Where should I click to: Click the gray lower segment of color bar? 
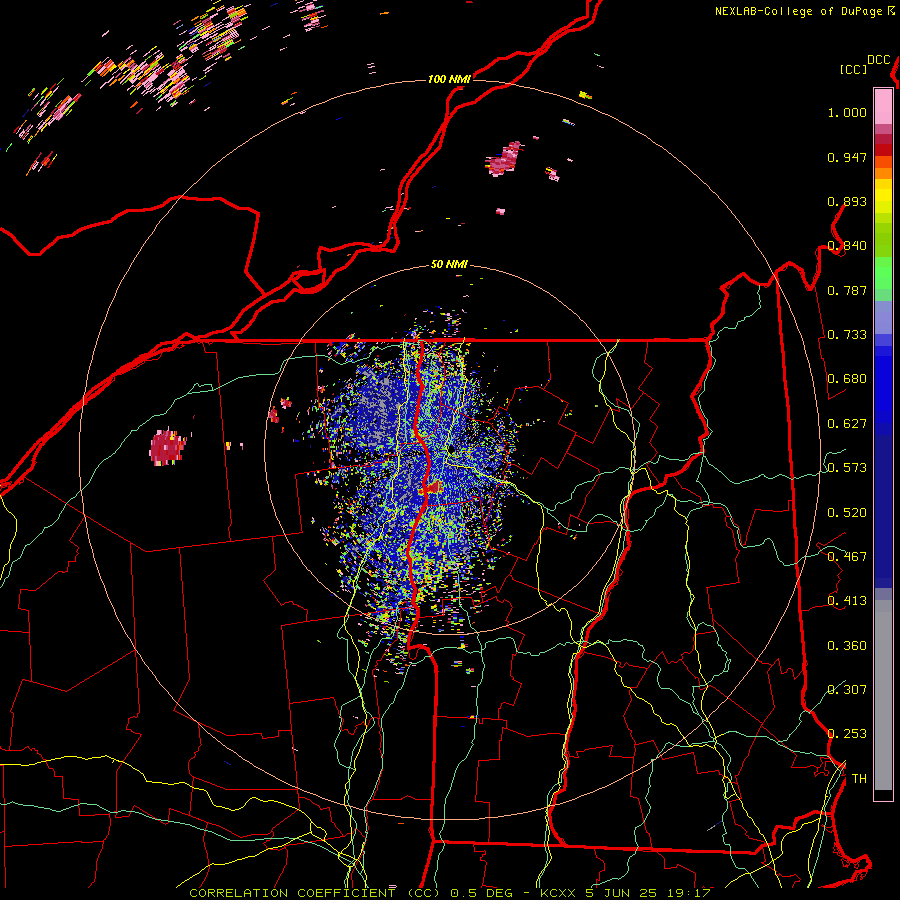(x=883, y=695)
